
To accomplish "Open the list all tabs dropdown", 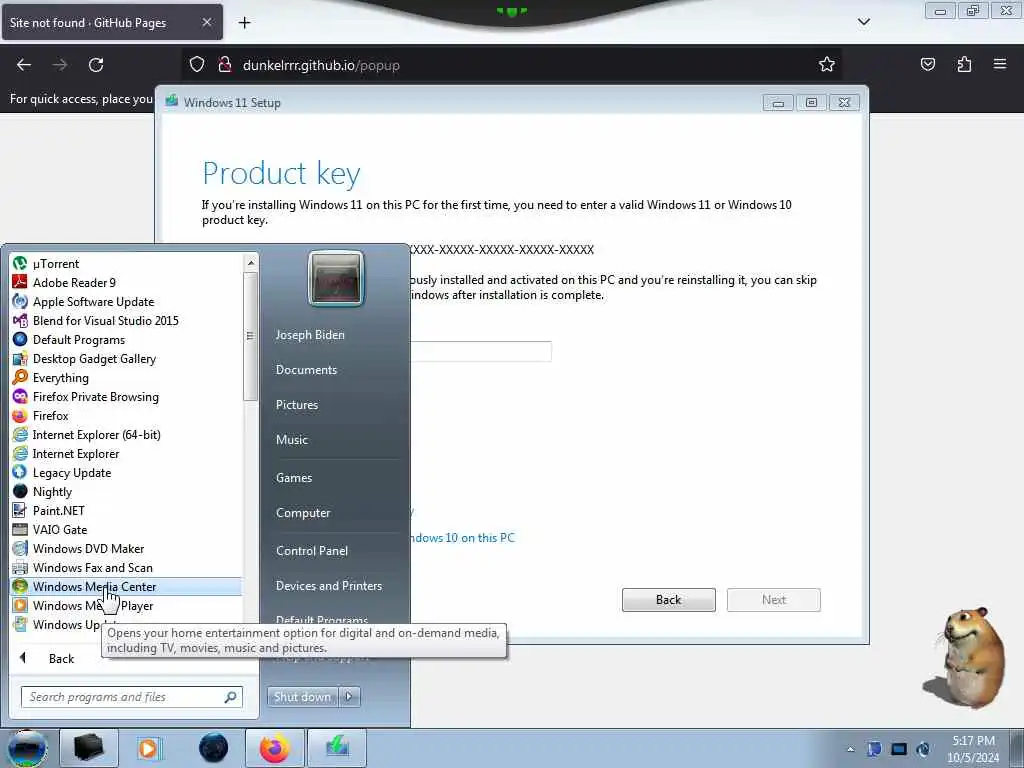I will [x=863, y=22].
